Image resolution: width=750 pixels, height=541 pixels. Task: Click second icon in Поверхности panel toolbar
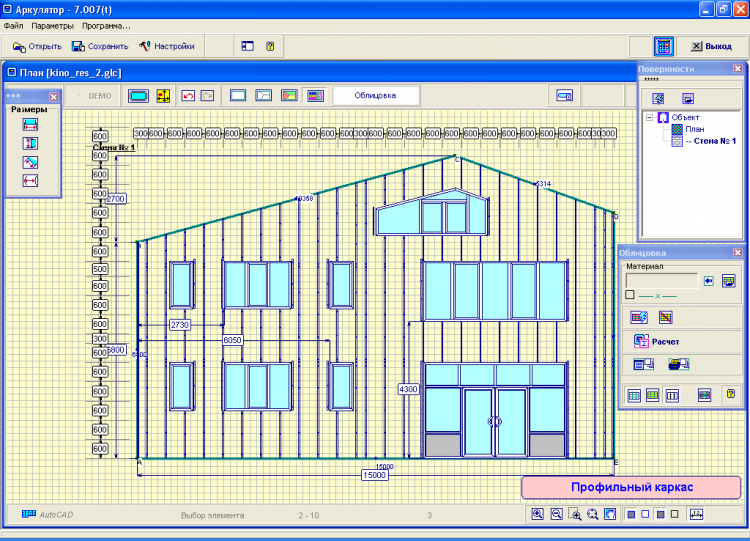[688, 99]
